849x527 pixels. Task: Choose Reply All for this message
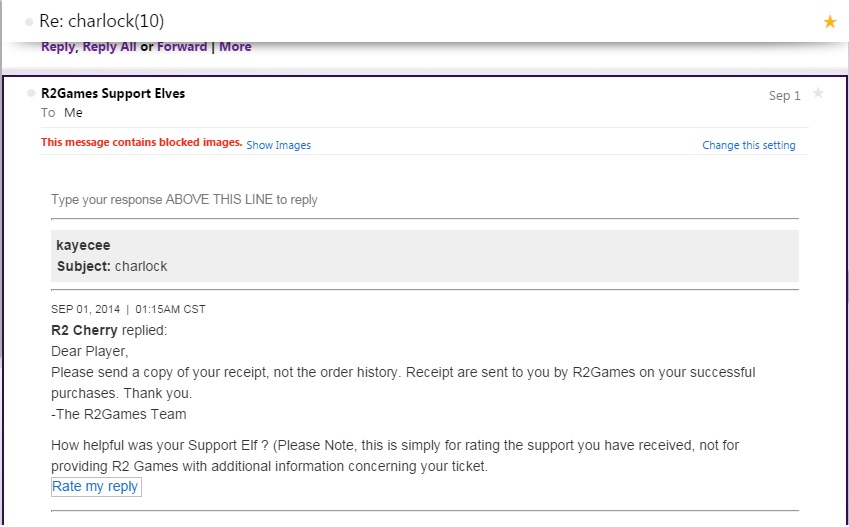[x=109, y=47]
